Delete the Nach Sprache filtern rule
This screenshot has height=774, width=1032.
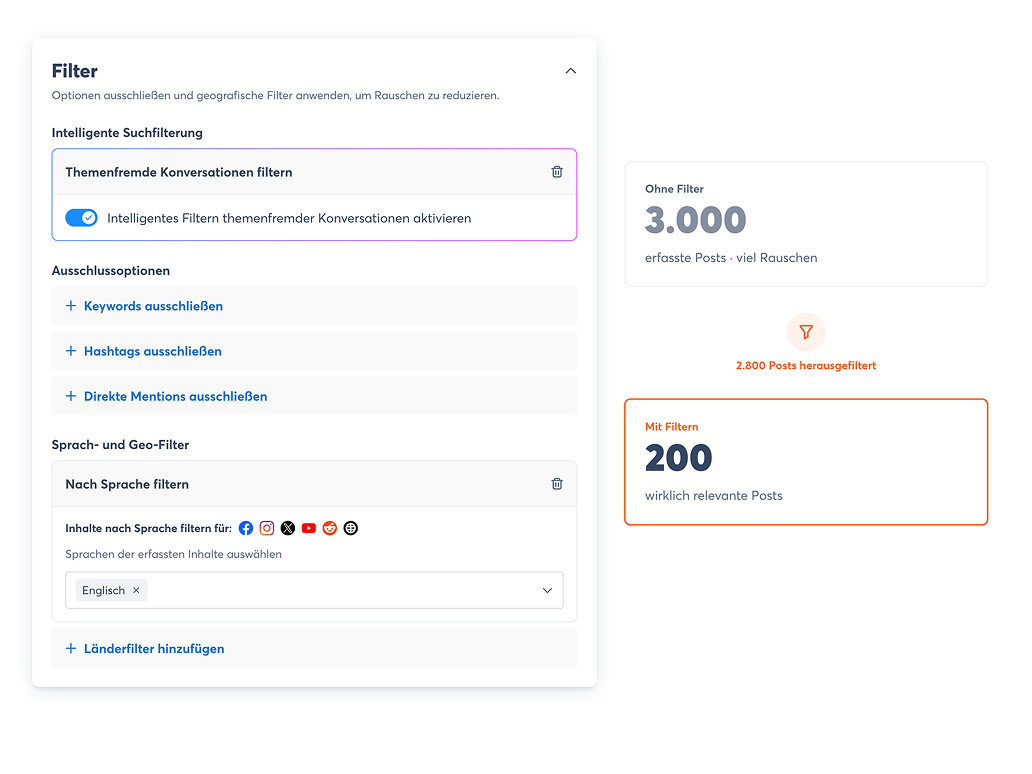pyautogui.click(x=557, y=484)
